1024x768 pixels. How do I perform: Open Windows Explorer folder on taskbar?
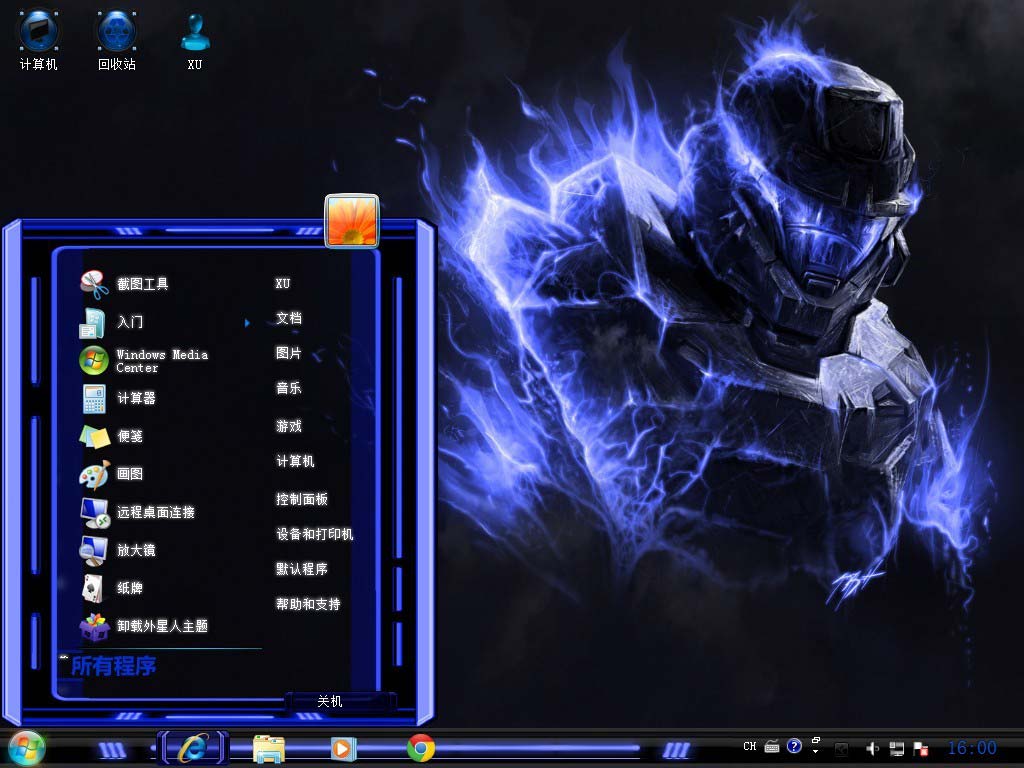pyautogui.click(x=268, y=748)
